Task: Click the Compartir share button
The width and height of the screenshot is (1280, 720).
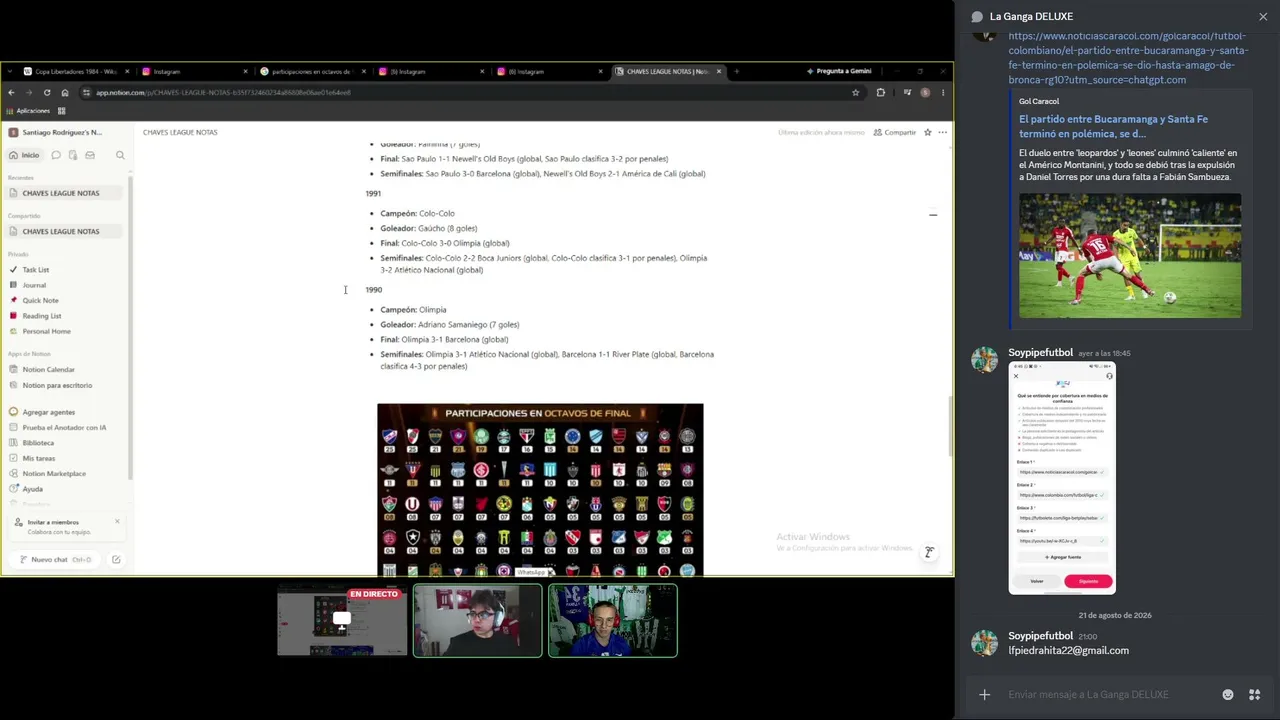Action: click(x=895, y=132)
